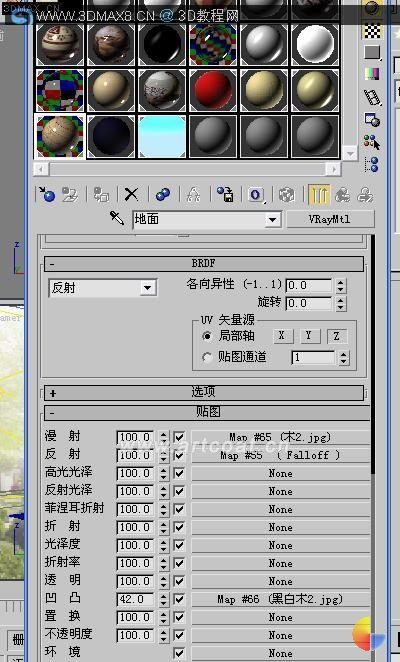Click the Go to Parent icon

tap(343, 195)
